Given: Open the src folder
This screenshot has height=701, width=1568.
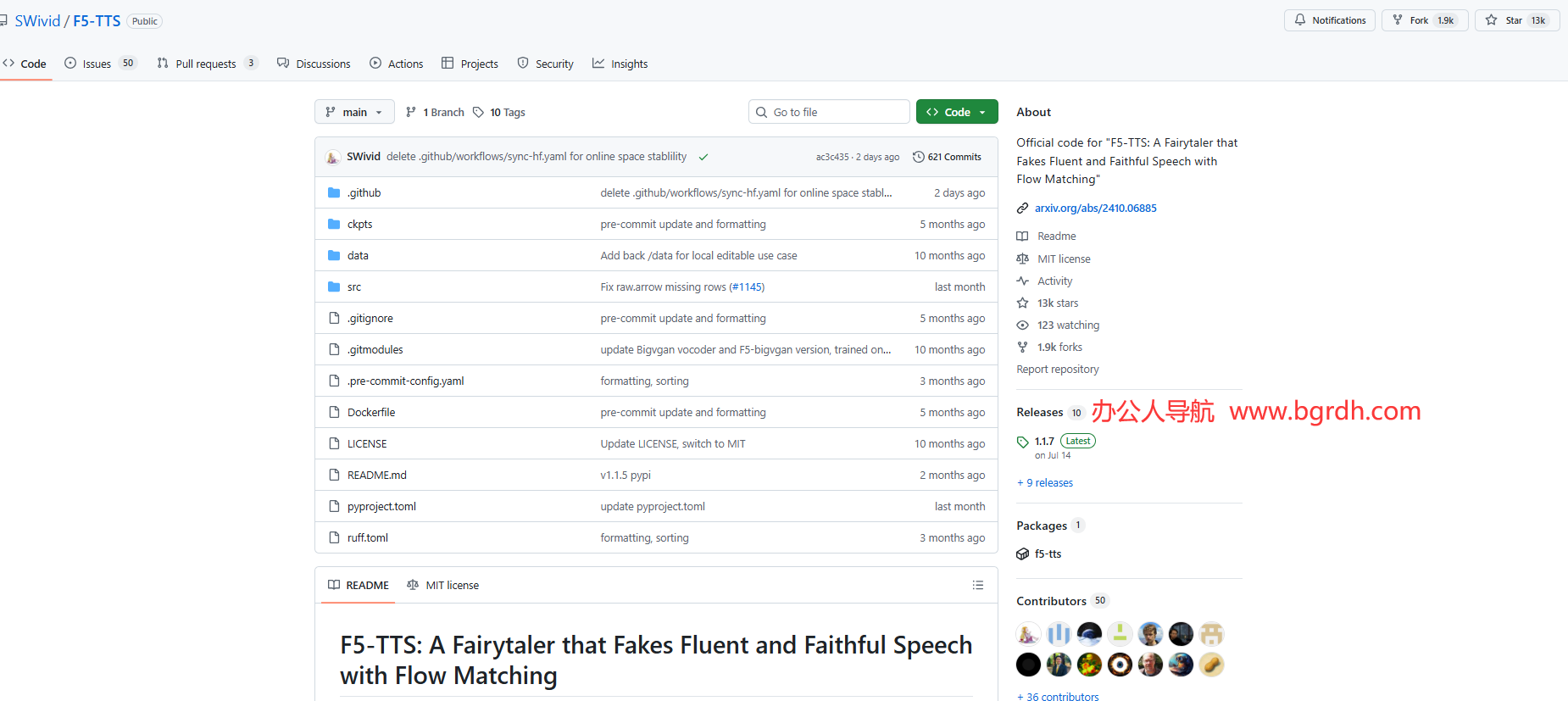Looking at the screenshot, I should 354,287.
